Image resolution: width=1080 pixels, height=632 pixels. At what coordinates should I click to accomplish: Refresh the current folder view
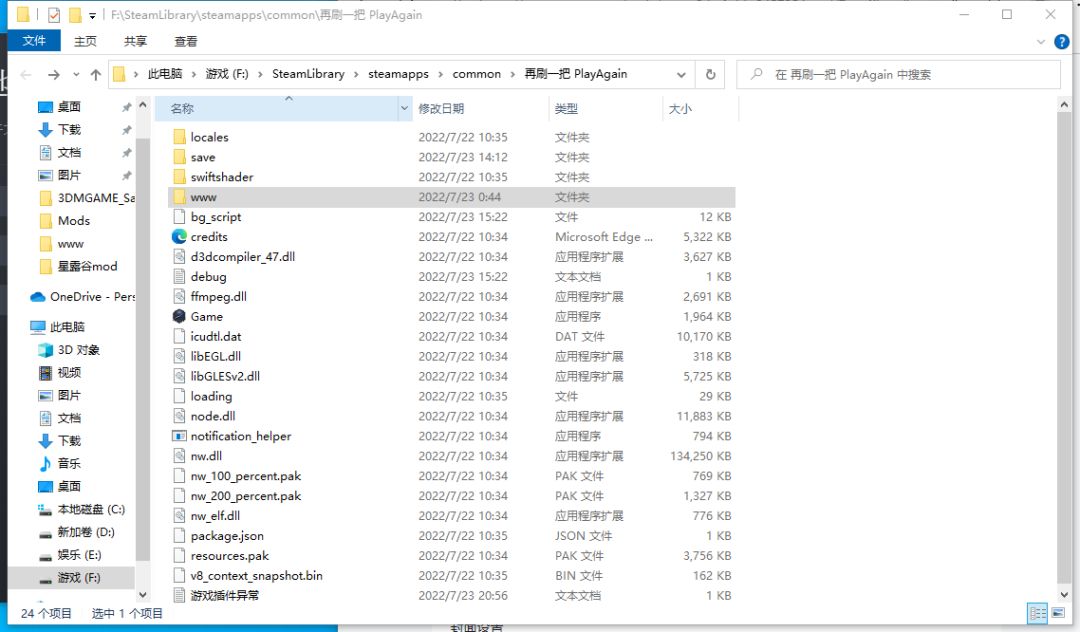710,74
